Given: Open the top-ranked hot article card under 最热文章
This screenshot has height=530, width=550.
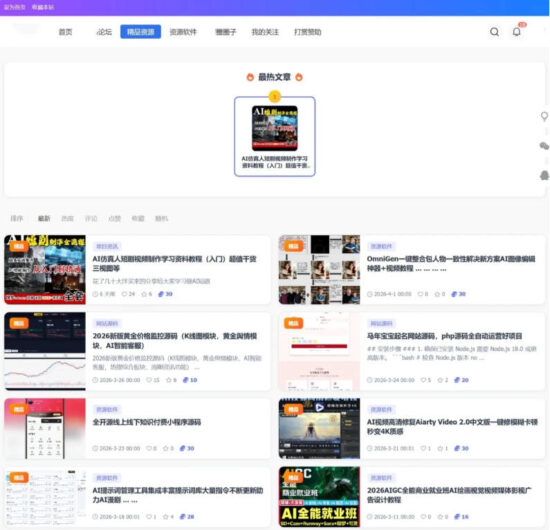Looking at the screenshot, I should [x=275, y=136].
